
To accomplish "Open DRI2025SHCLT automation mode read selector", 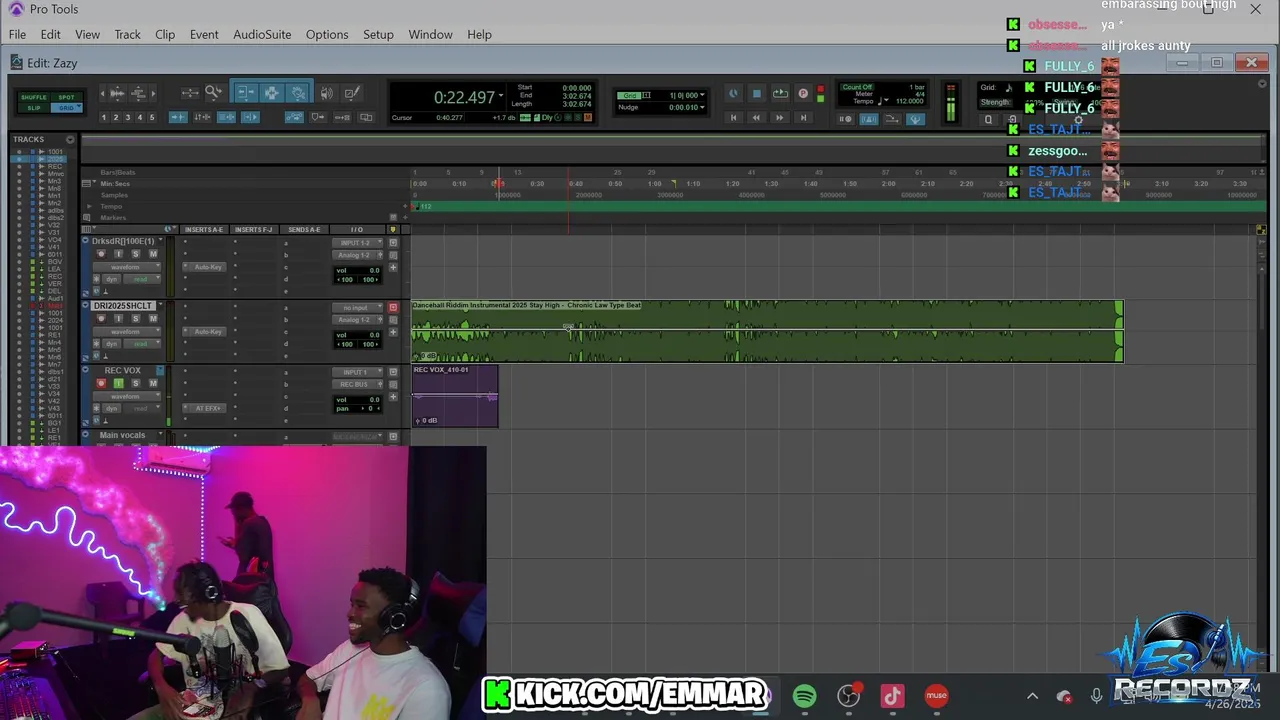I will 142,344.
